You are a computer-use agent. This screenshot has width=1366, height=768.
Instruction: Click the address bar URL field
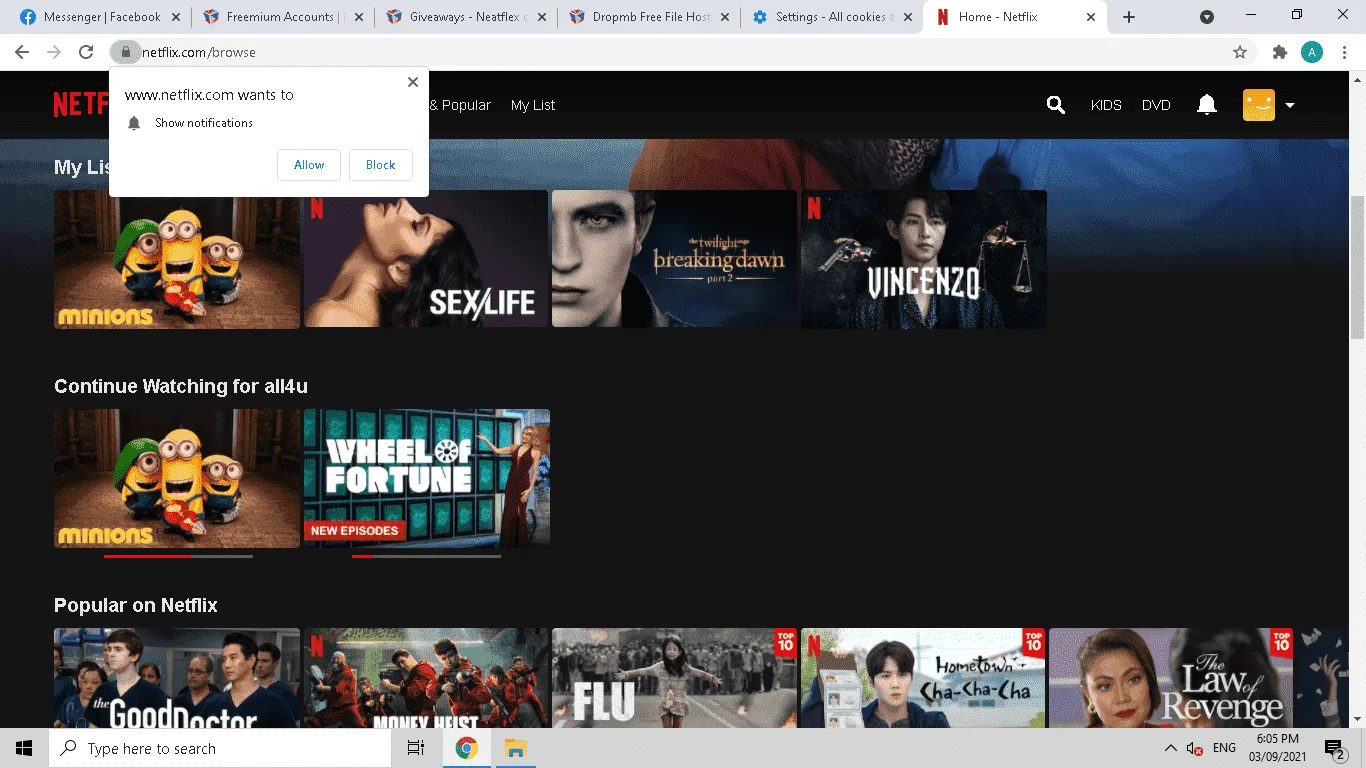coord(680,52)
